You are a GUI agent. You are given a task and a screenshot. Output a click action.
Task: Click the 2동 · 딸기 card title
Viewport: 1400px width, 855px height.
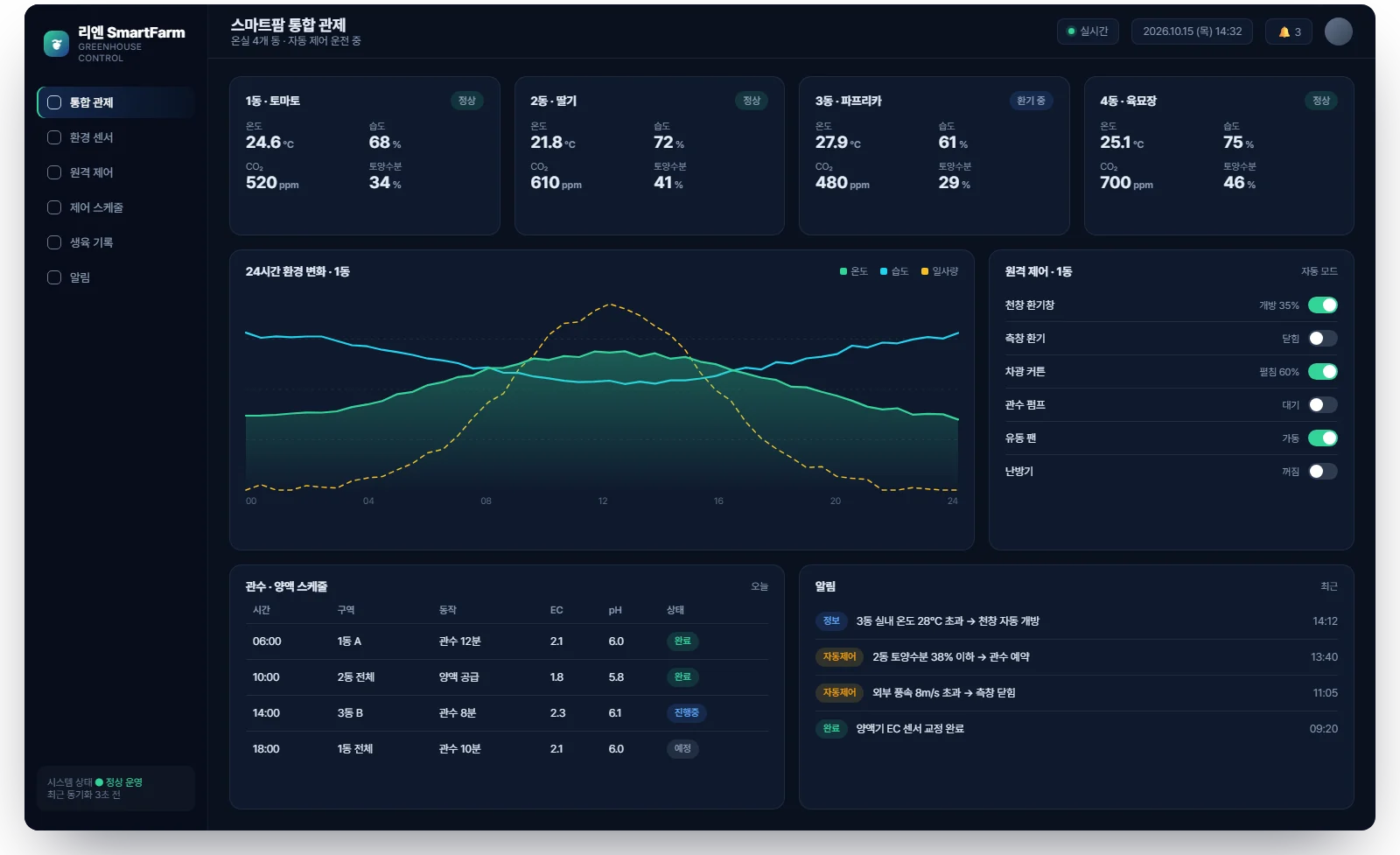point(553,101)
